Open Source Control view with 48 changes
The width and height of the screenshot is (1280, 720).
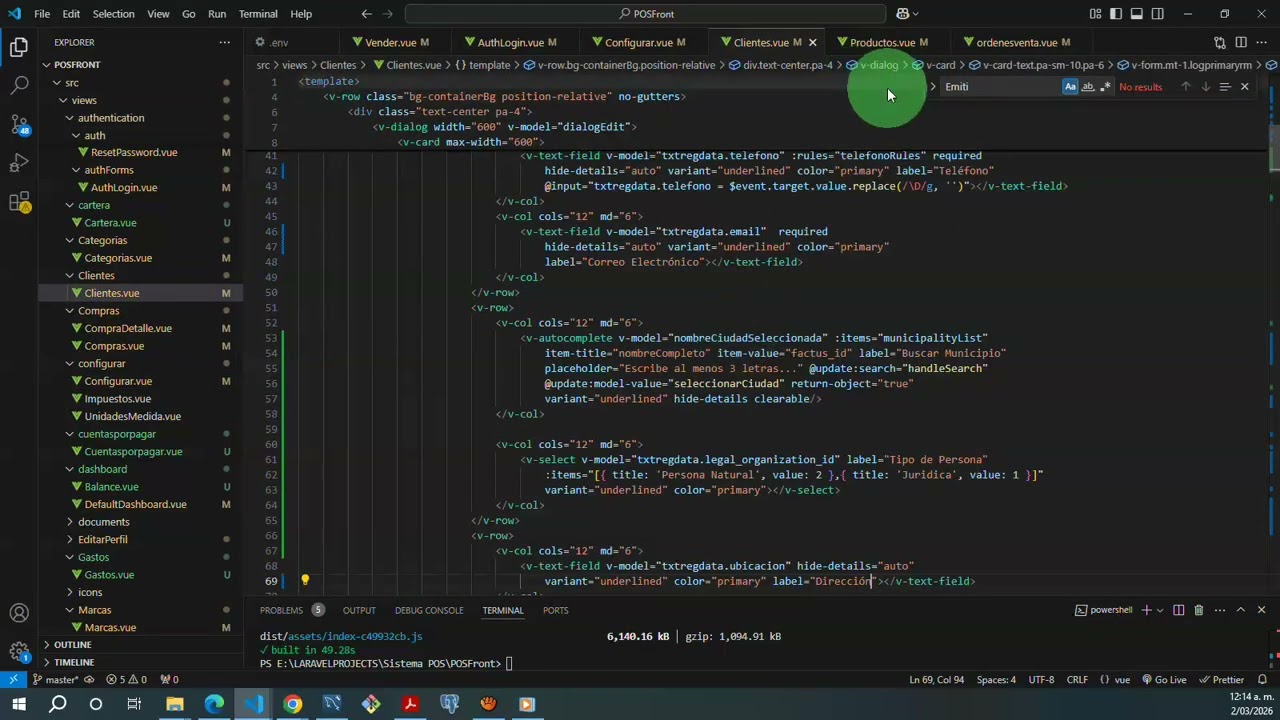(19, 124)
